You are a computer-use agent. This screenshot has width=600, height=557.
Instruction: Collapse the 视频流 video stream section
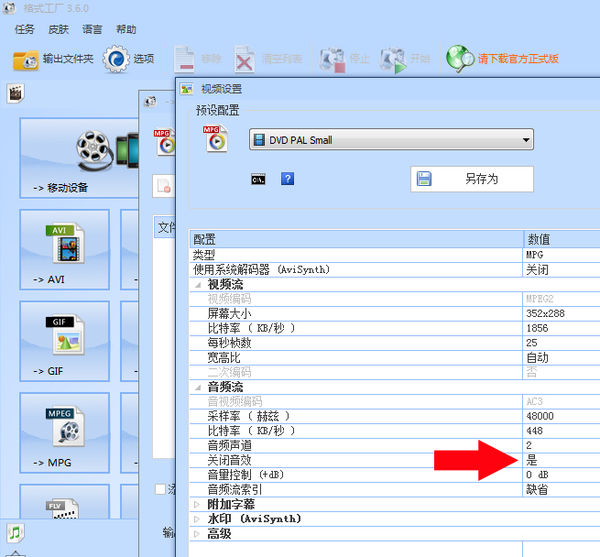pyautogui.click(x=199, y=285)
